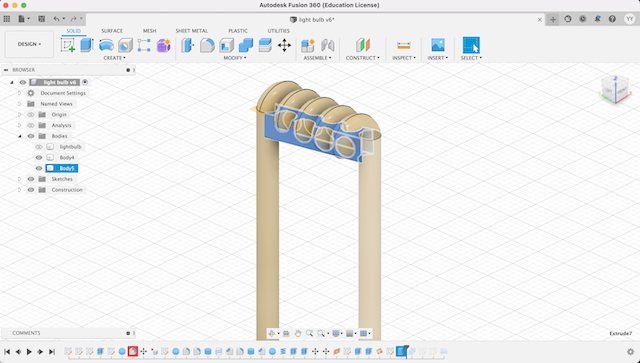Collapse the Bodies folder

(x=19, y=136)
